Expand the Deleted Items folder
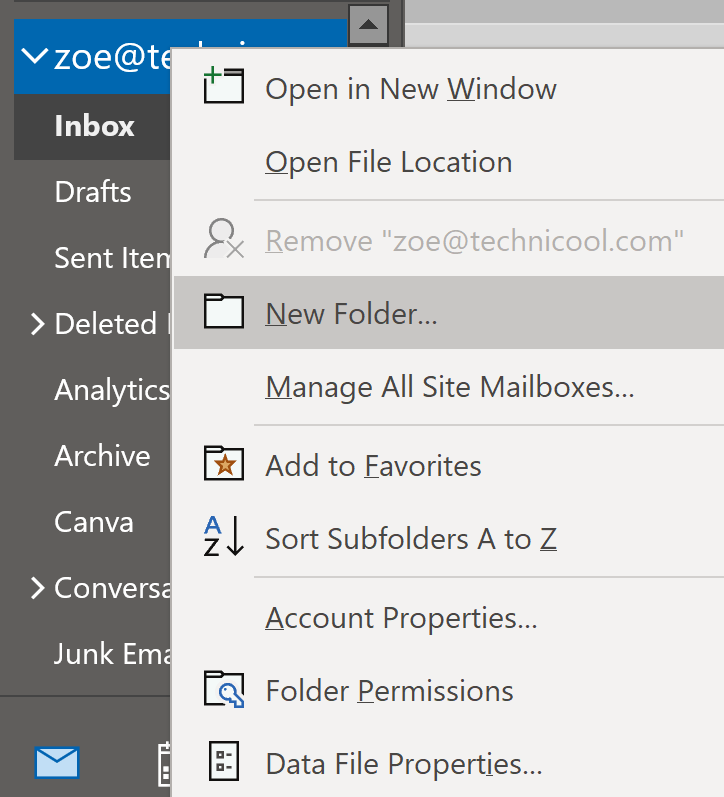The width and height of the screenshot is (724, 797). click(x=38, y=324)
